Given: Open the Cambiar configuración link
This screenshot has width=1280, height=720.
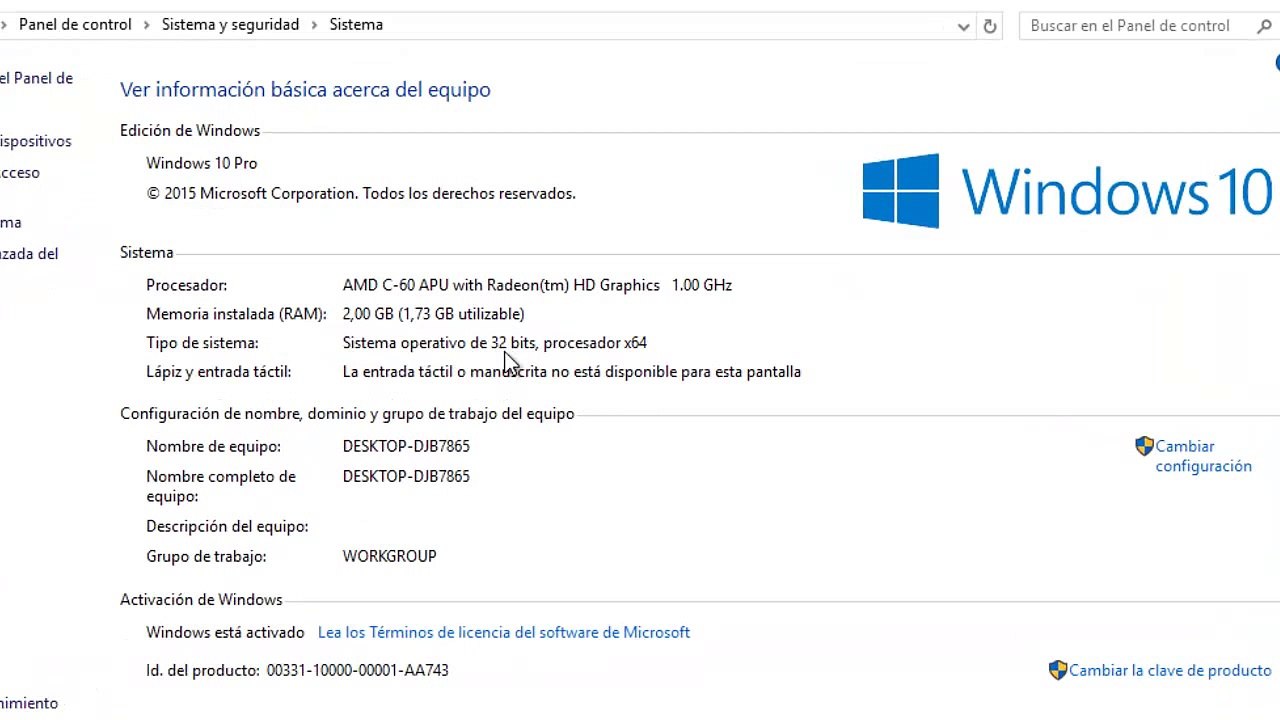Looking at the screenshot, I should click(x=1203, y=456).
